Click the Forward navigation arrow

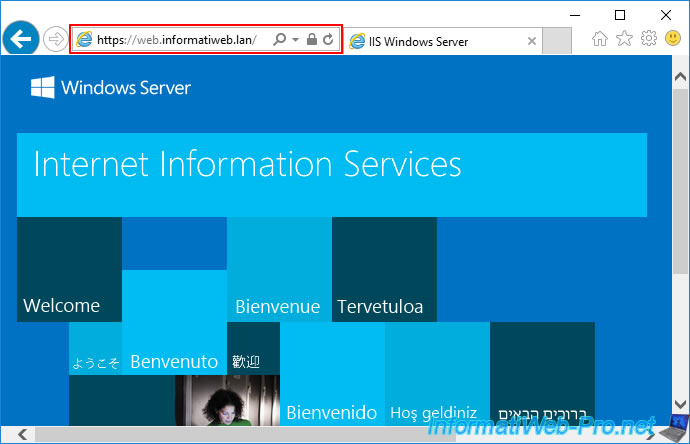point(55,39)
